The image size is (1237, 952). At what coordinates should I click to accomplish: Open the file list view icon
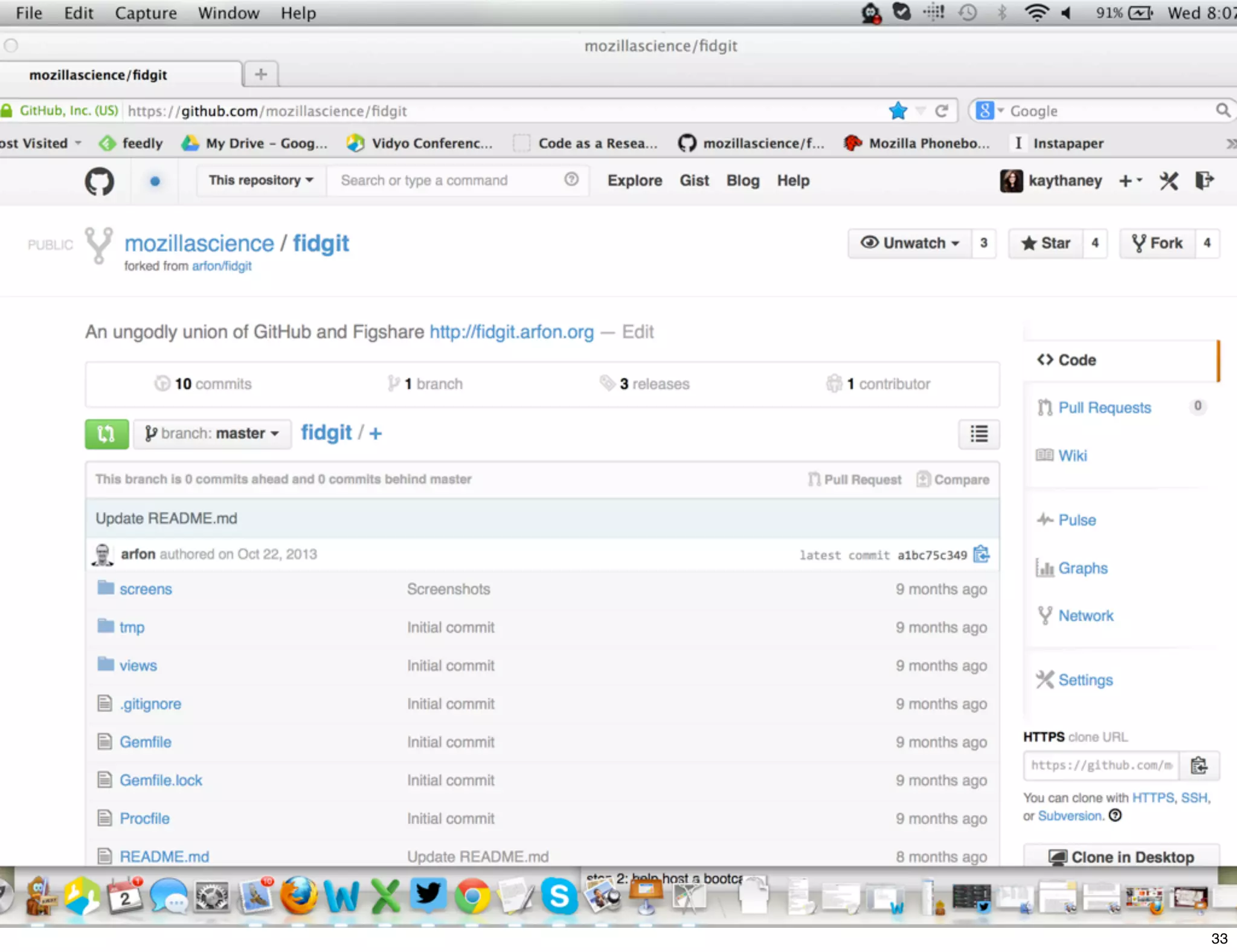coord(978,434)
